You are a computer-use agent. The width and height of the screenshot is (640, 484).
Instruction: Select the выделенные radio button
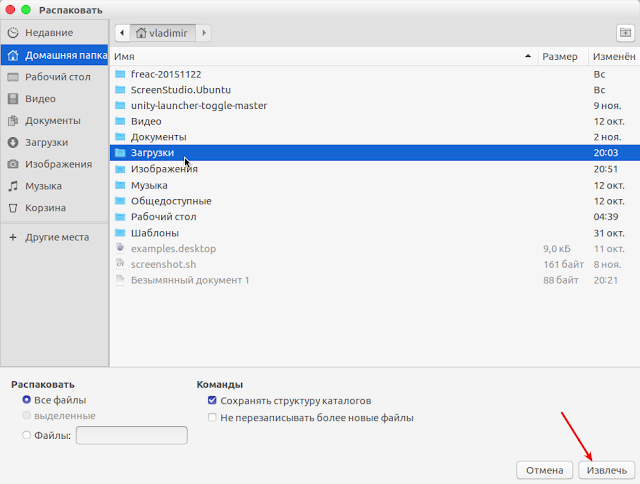pyautogui.click(x=27, y=415)
